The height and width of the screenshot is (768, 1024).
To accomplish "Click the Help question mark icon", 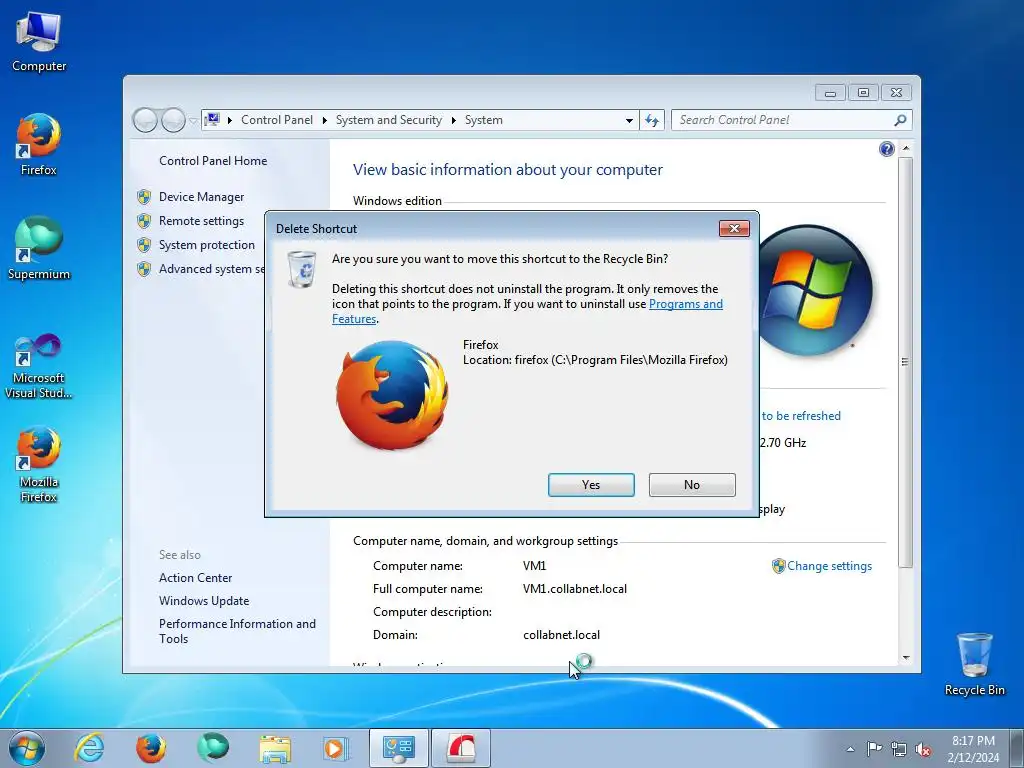I will pos(886,150).
